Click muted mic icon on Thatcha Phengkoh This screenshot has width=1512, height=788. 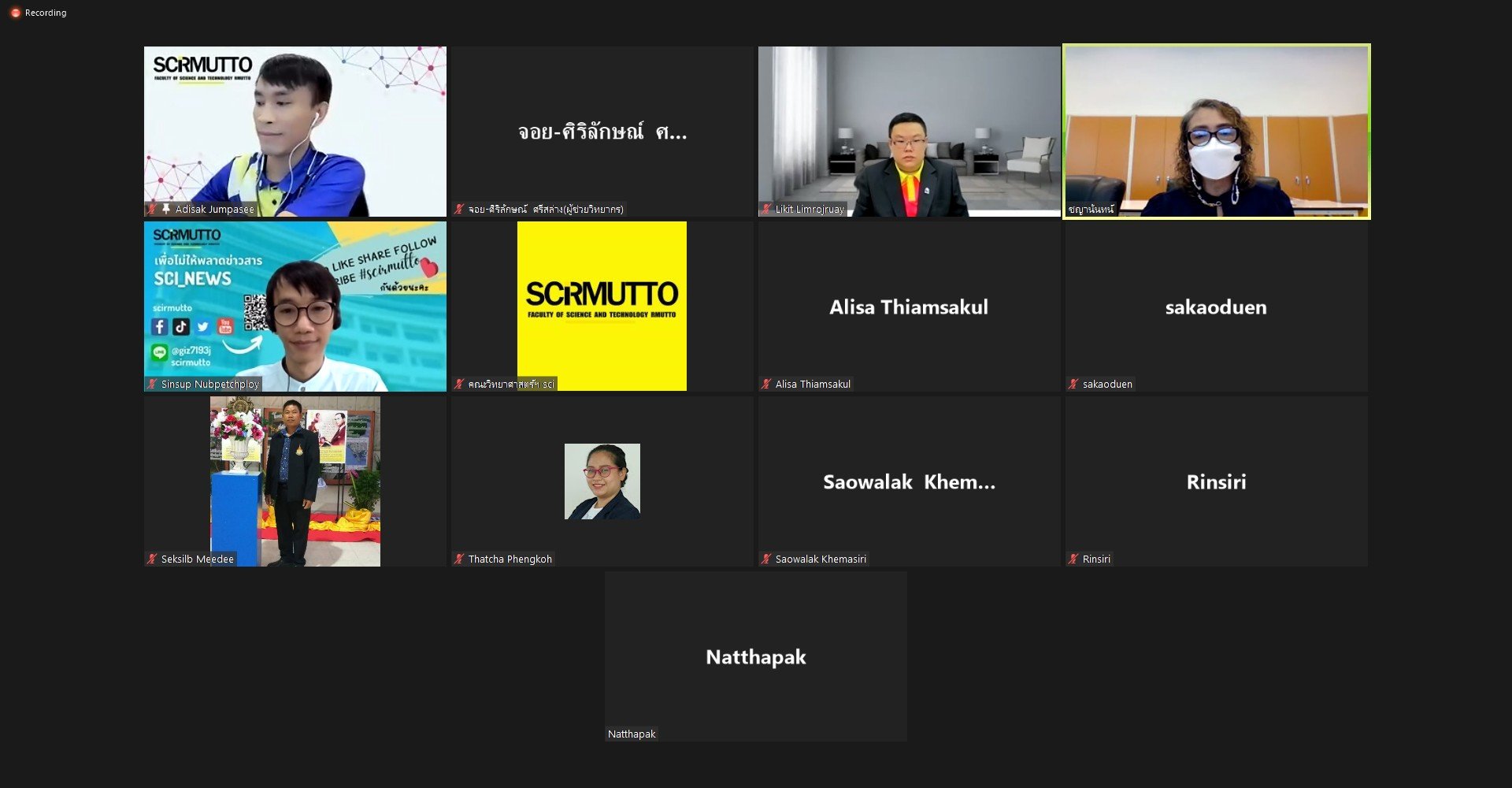459,559
